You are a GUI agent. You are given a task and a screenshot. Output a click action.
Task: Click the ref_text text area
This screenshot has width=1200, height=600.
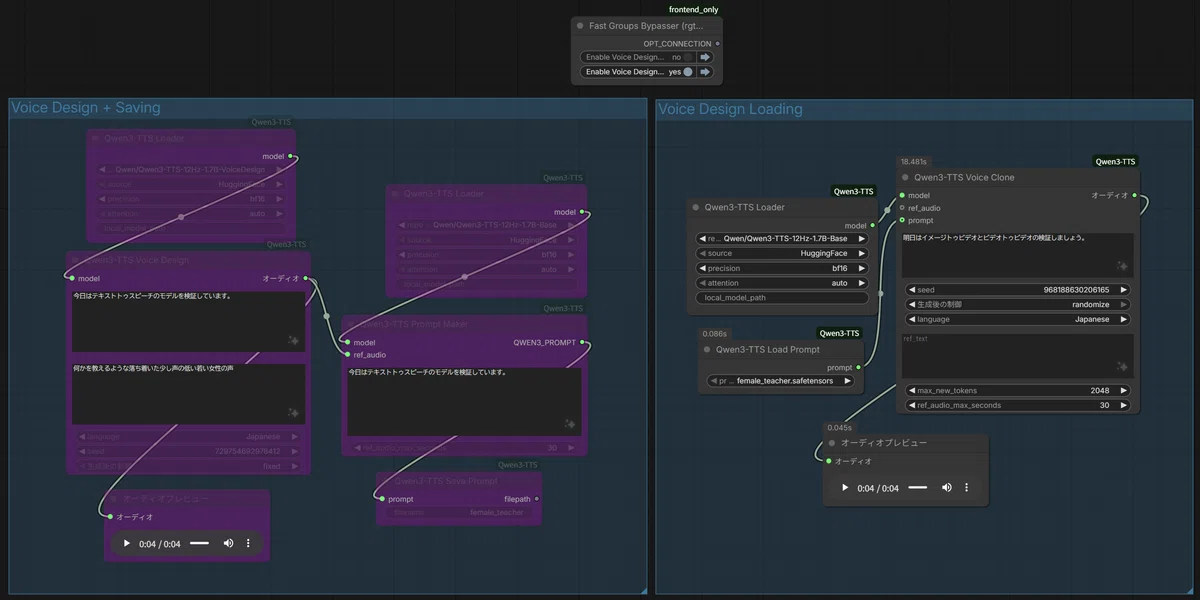pos(1017,356)
